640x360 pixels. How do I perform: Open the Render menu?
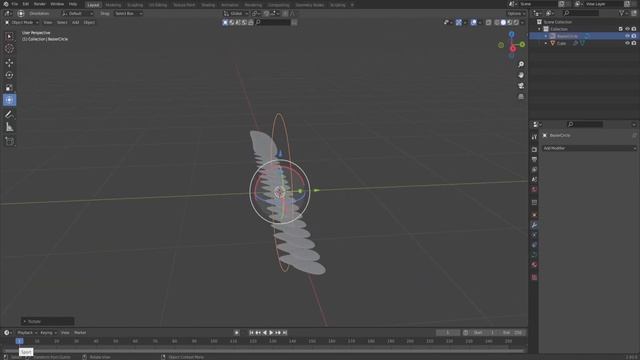[x=40, y=4]
